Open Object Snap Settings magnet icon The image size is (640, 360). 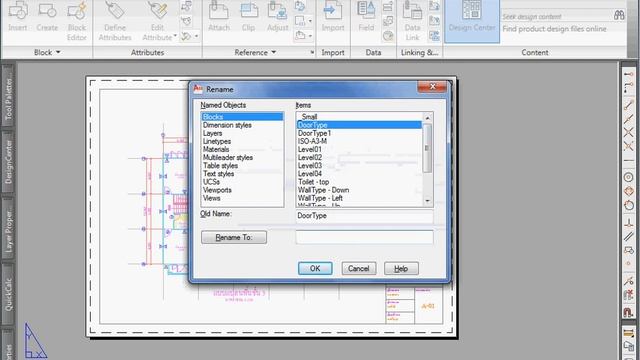click(x=629, y=312)
